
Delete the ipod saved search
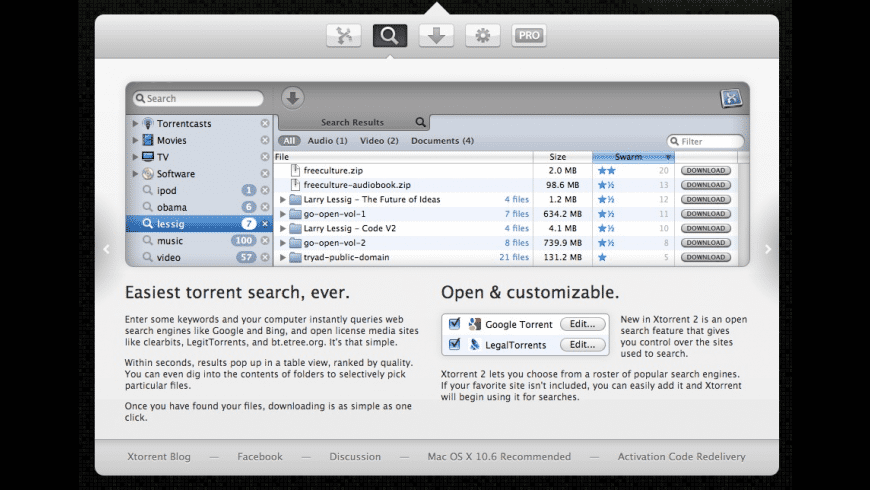(x=265, y=190)
